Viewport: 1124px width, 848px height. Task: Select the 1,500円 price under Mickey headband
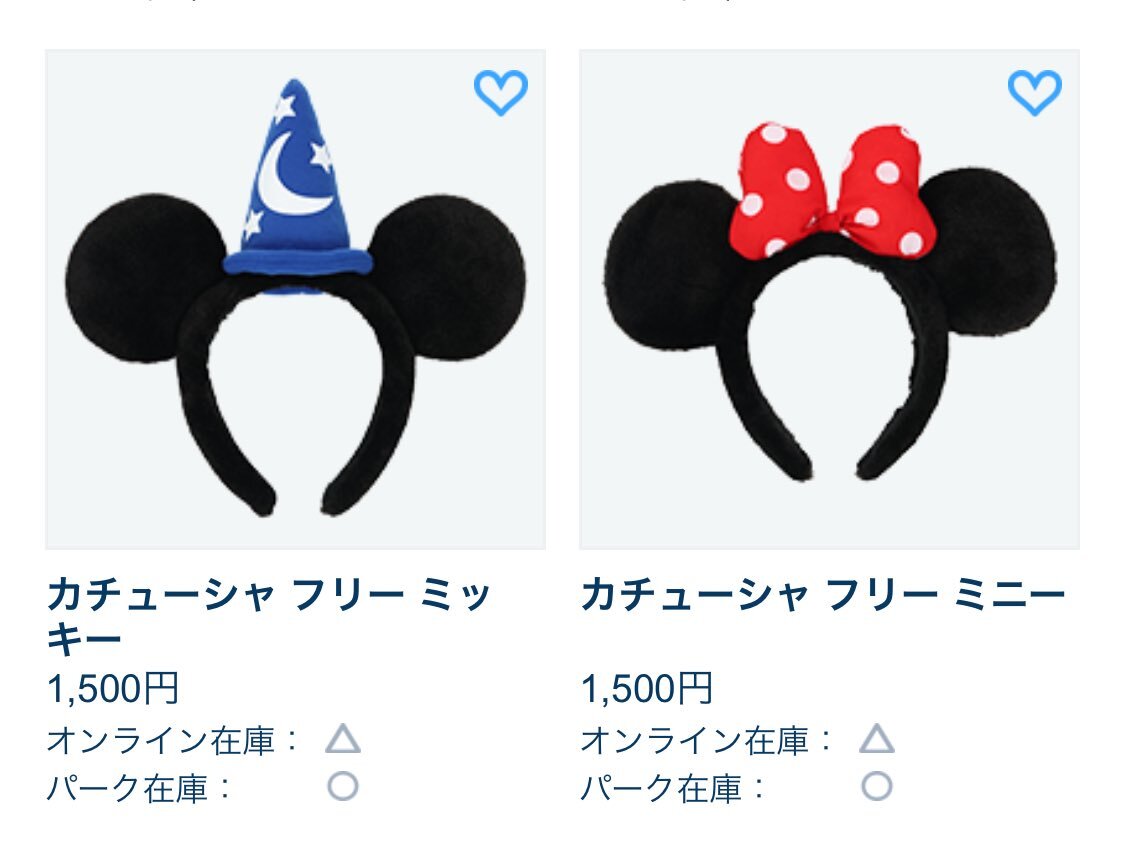tap(113, 689)
